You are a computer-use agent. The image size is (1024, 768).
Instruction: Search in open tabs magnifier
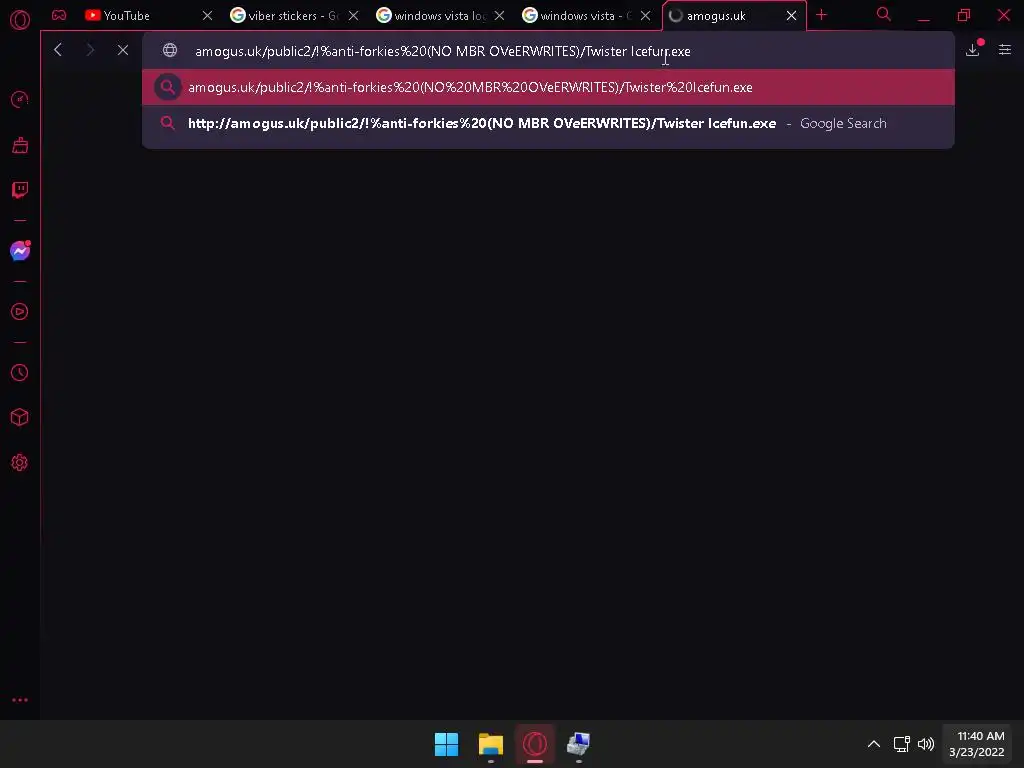pyautogui.click(x=884, y=14)
